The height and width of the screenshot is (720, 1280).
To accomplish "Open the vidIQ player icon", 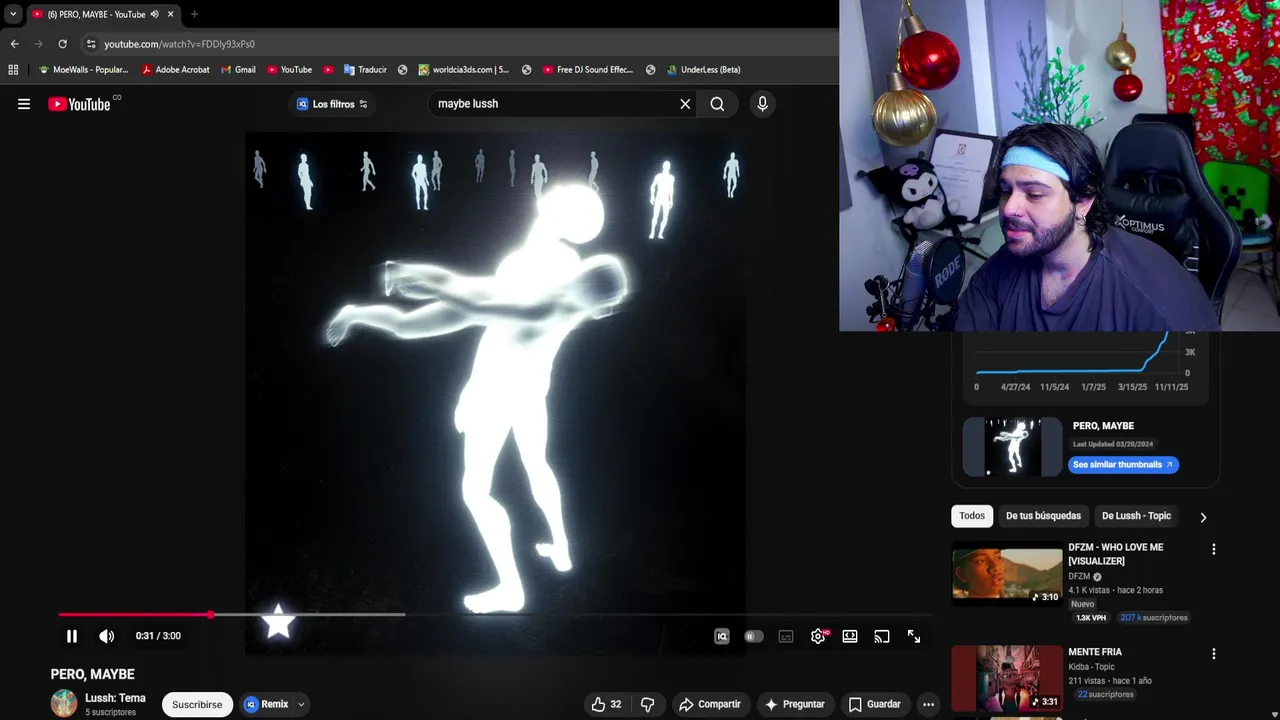I will (x=722, y=636).
